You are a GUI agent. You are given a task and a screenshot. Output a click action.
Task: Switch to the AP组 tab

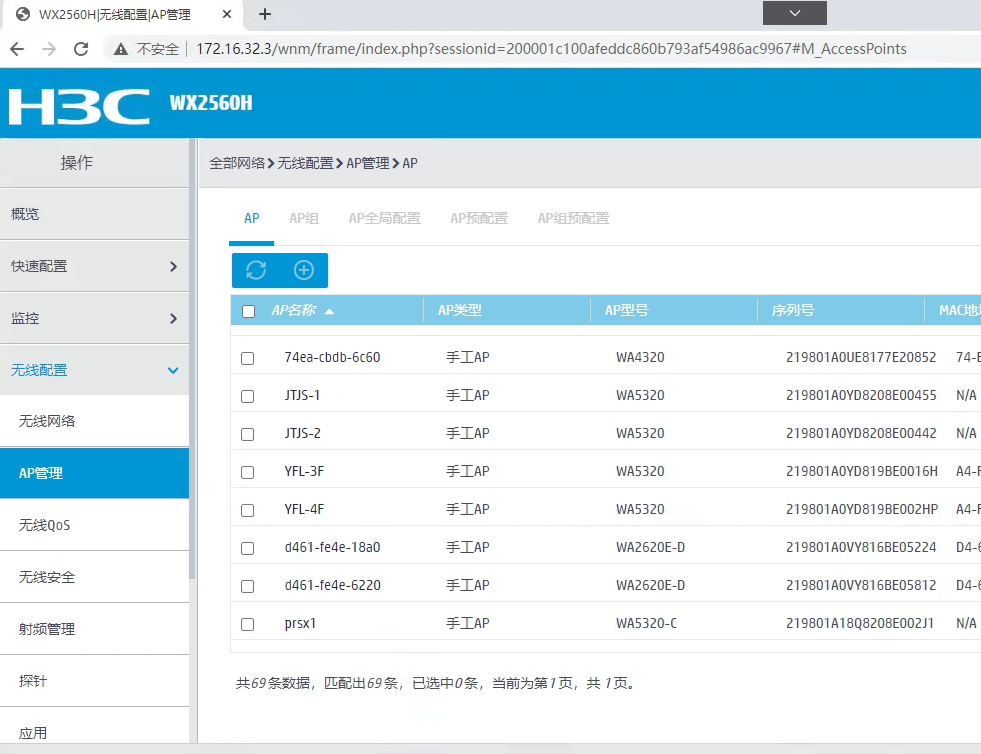[x=303, y=218]
